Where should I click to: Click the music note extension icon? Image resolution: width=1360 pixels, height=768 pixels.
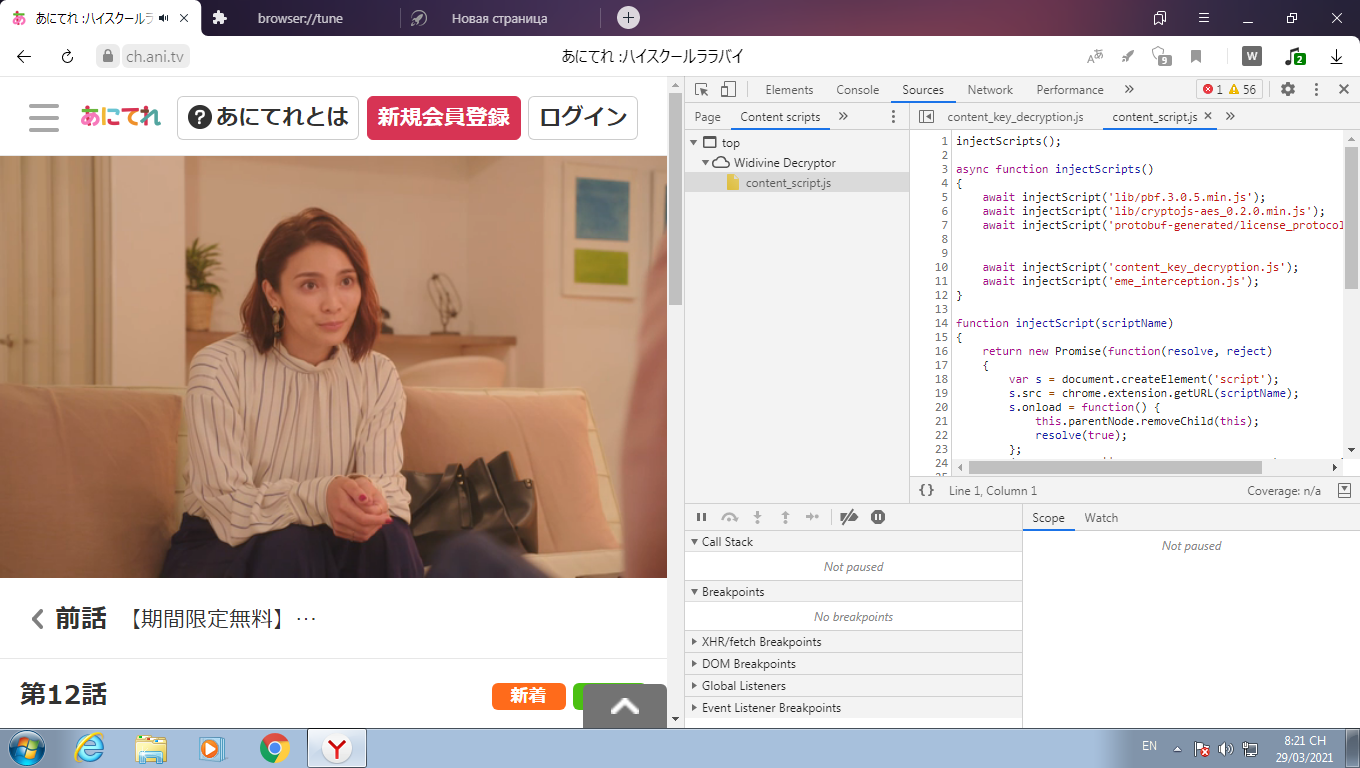[1295, 57]
